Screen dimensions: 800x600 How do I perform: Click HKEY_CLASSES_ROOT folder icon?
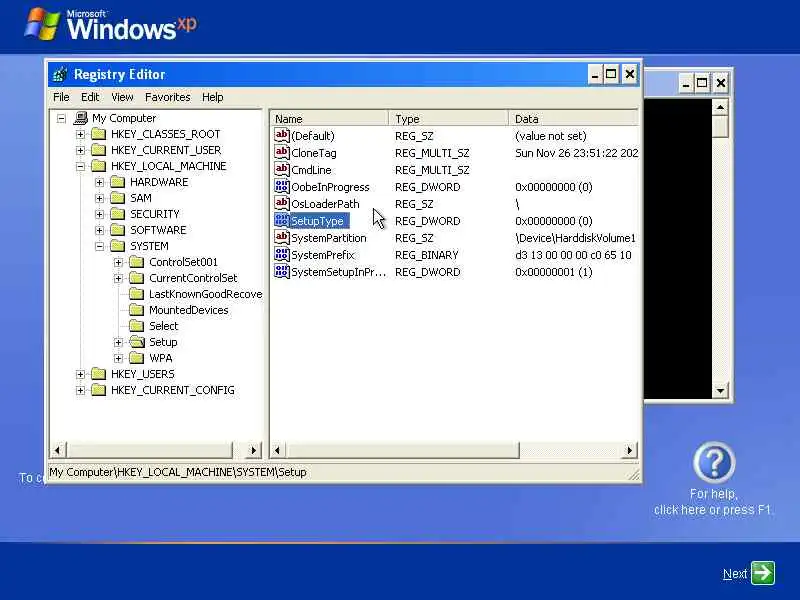point(98,134)
